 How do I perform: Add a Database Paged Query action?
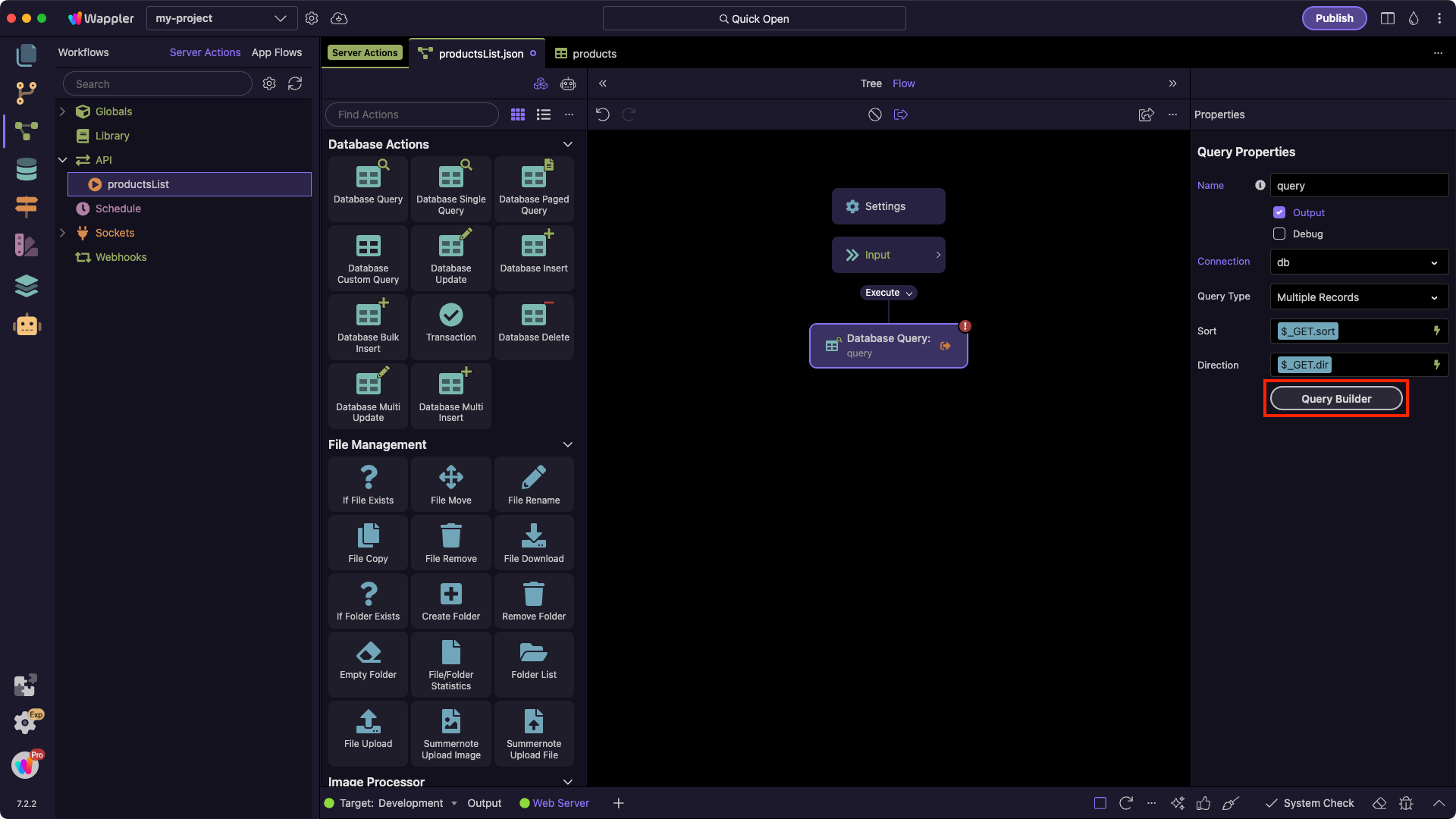pyautogui.click(x=533, y=188)
